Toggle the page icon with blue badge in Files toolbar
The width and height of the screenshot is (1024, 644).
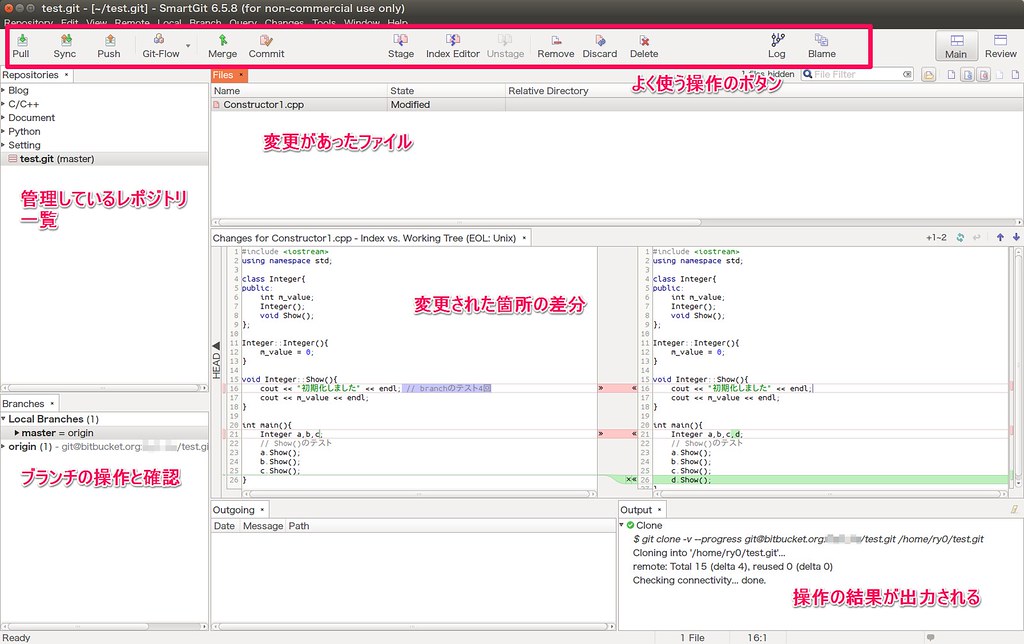coord(968,75)
